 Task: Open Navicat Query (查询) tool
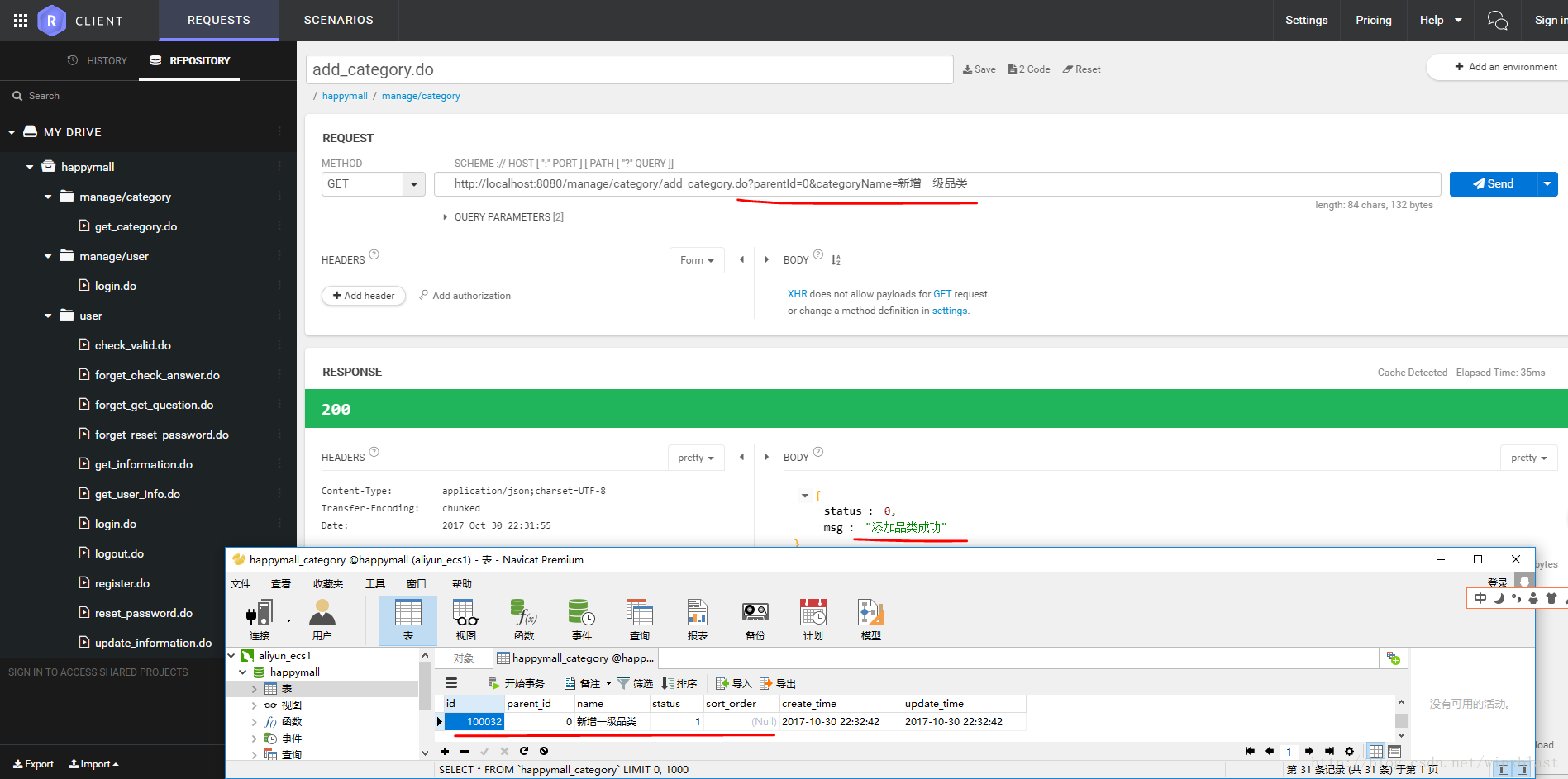click(x=640, y=620)
